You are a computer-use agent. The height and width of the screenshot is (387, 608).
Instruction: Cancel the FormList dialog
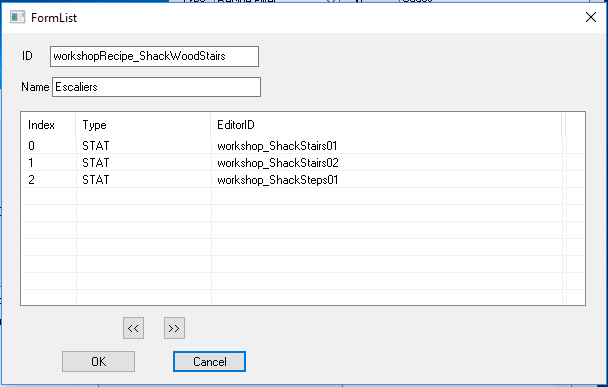pos(209,361)
